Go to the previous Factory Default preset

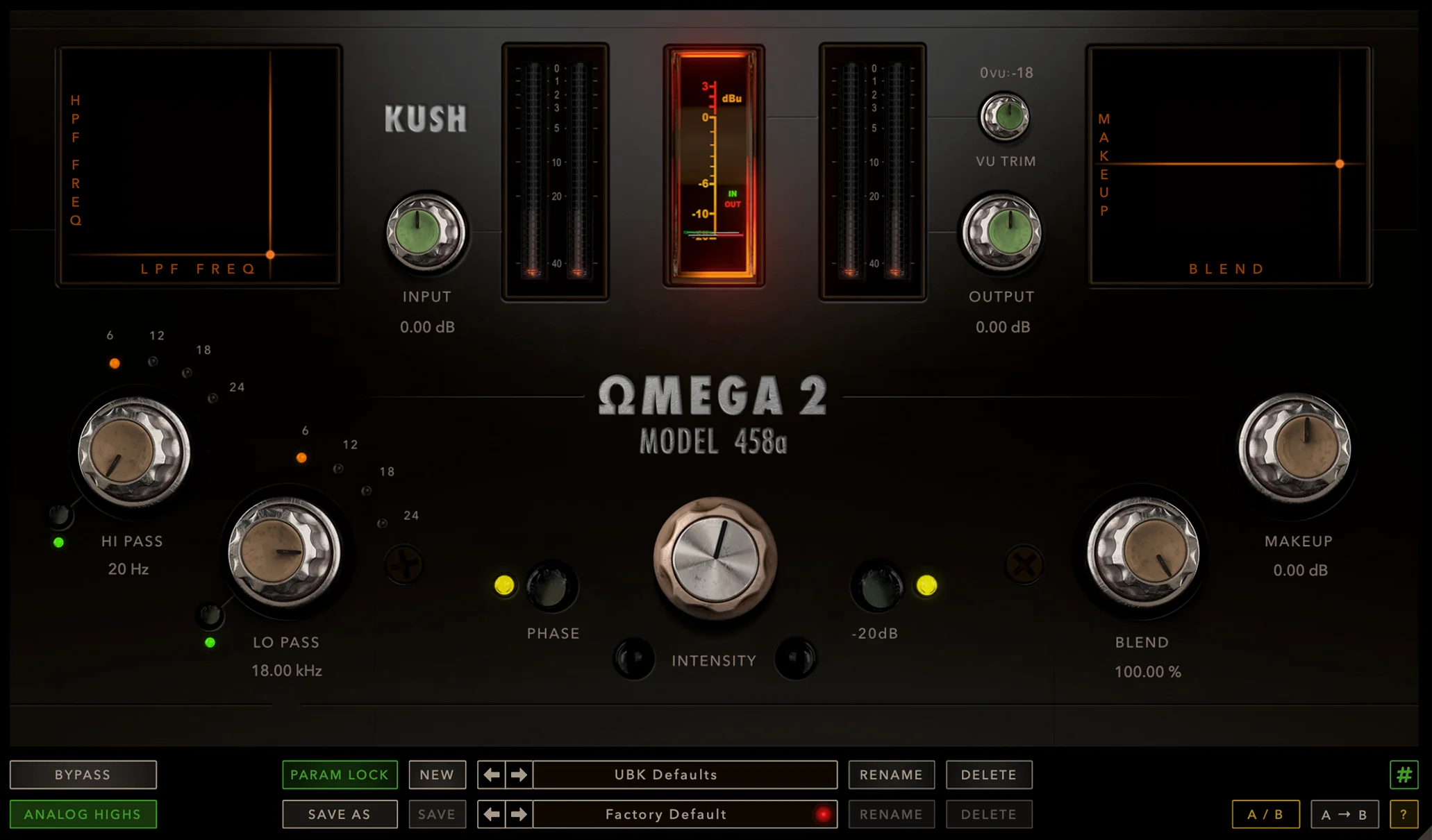(x=492, y=814)
